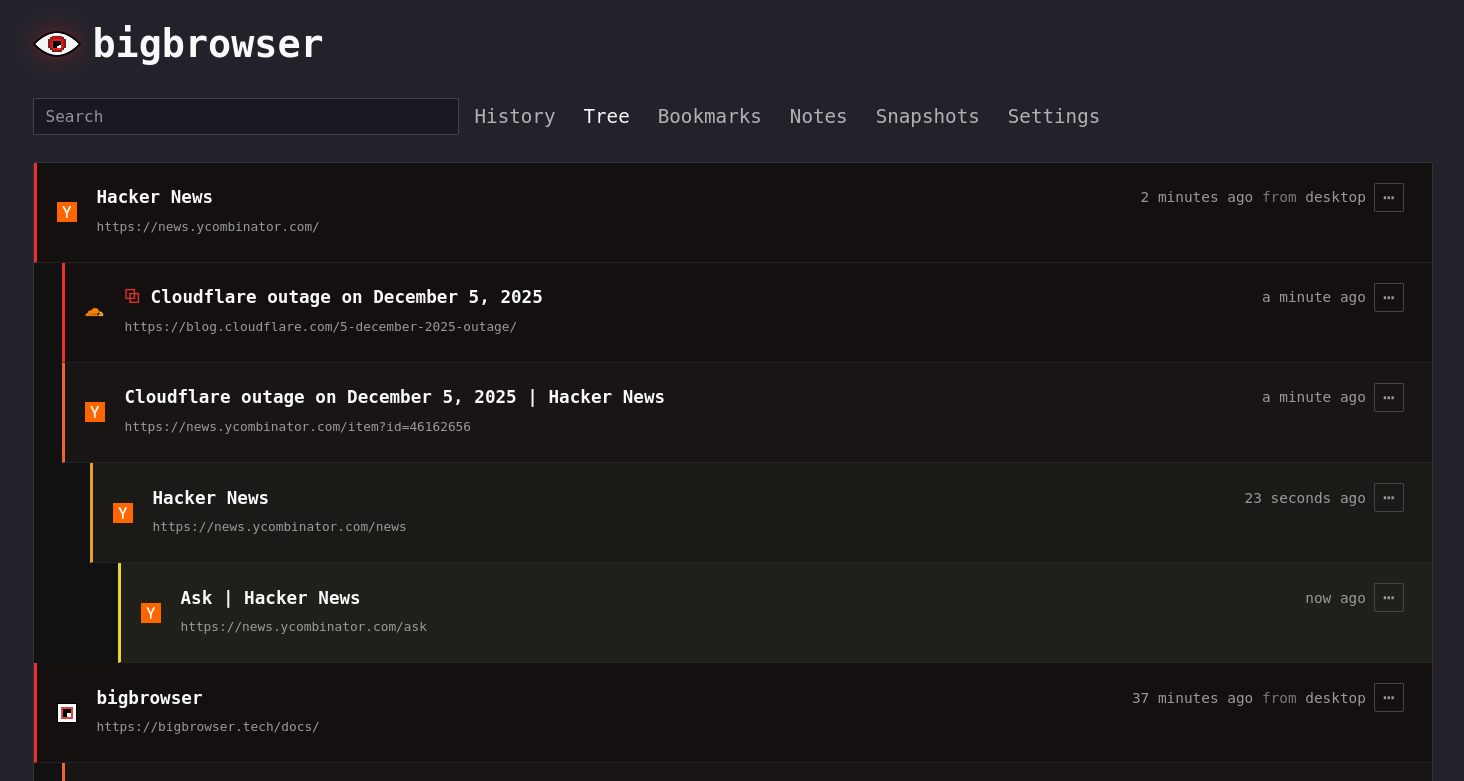Open the Bookmarks tab
The height and width of the screenshot is (781, 1464).
click(709, 116)
